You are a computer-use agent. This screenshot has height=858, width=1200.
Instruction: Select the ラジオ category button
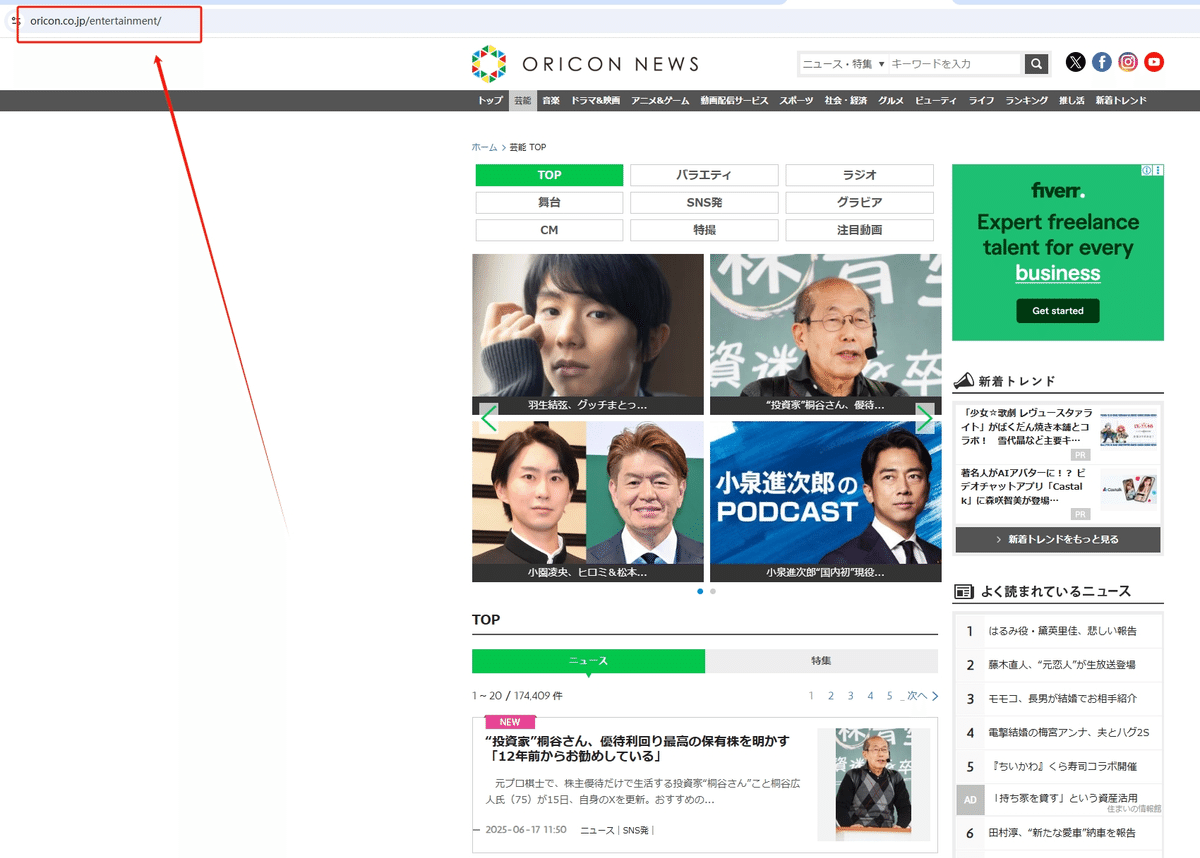coord(859,175)
